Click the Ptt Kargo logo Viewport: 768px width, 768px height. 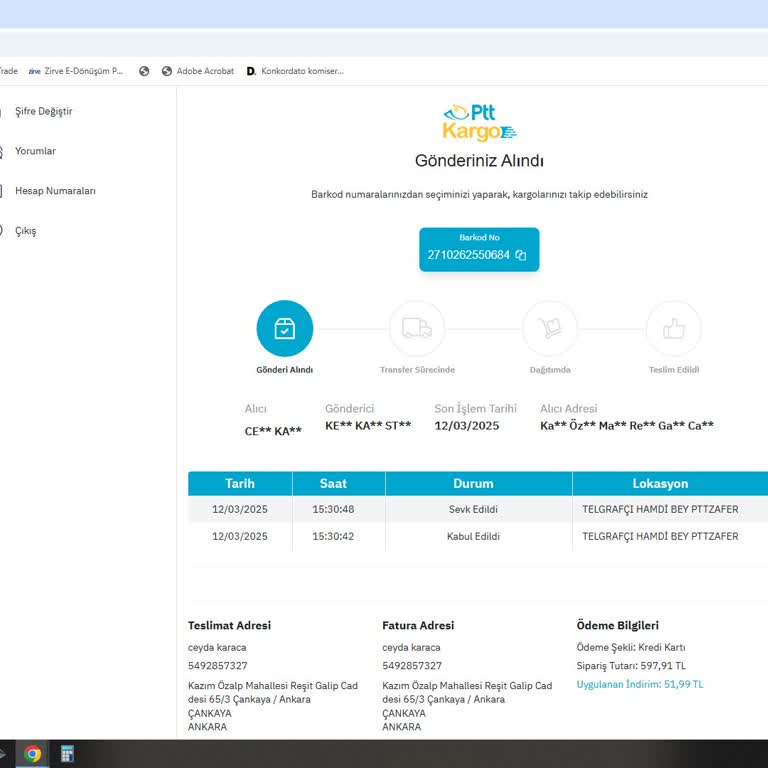pos(479,122)
